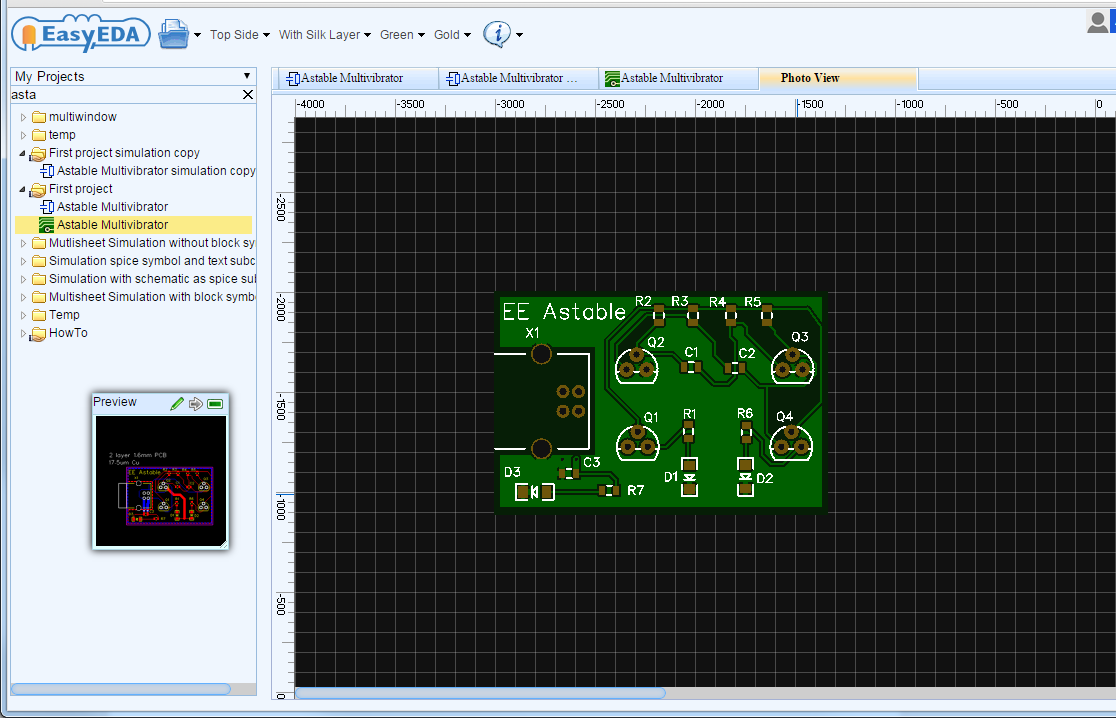The height and width of the screenshot is (718, 1116).
Task: Expand the HowTo folder in the project tree
Action: click(x=22, y=333)
